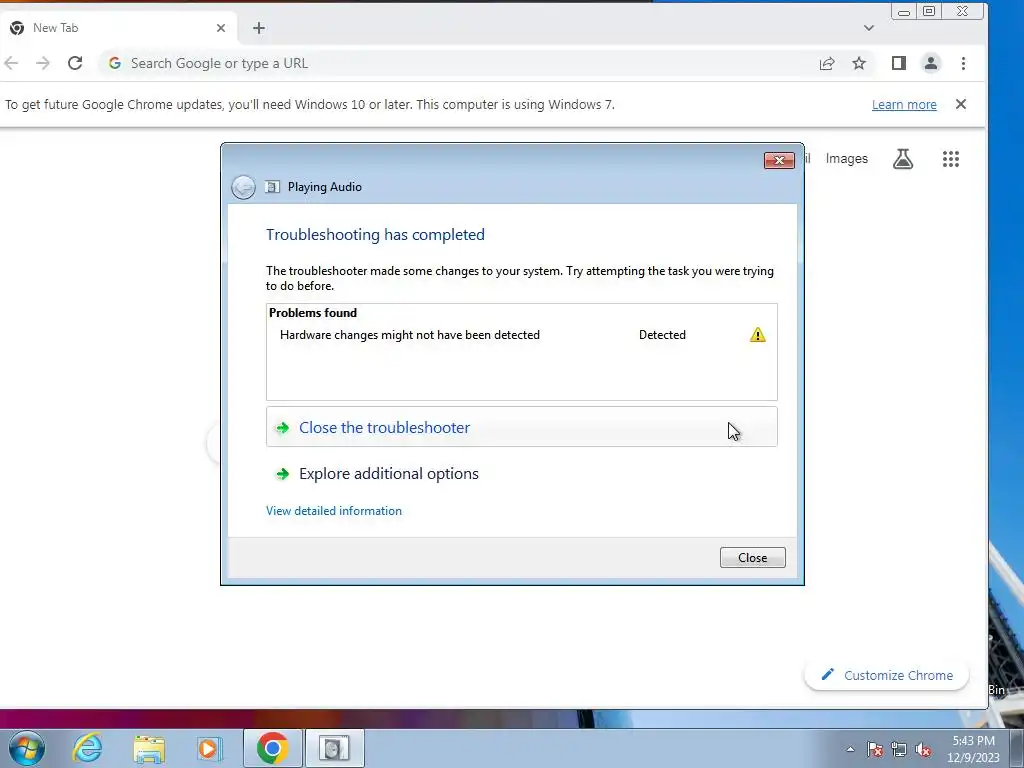Image resolution: width=1024 pixels, height=768 pixels.
Task: Dismiss the Windows 7 update notice
Action: coord(961,104)
